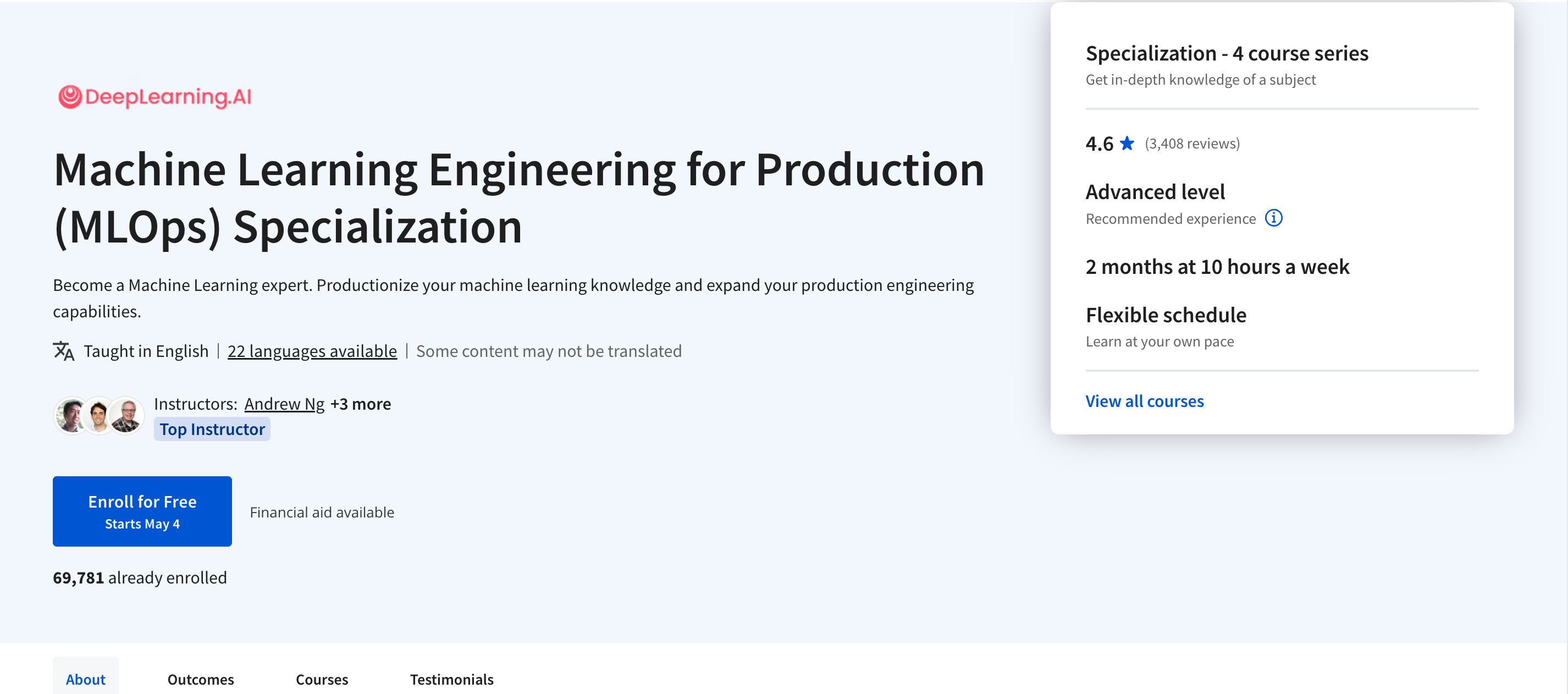Click Specialization - 4 course series heading
Viewport: 1568px width, 694px height.
1227,53
